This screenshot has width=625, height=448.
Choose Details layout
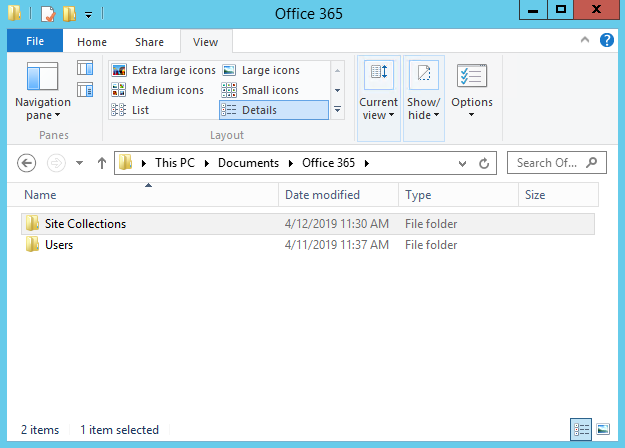pyautogui.click(x=274, y=110)
